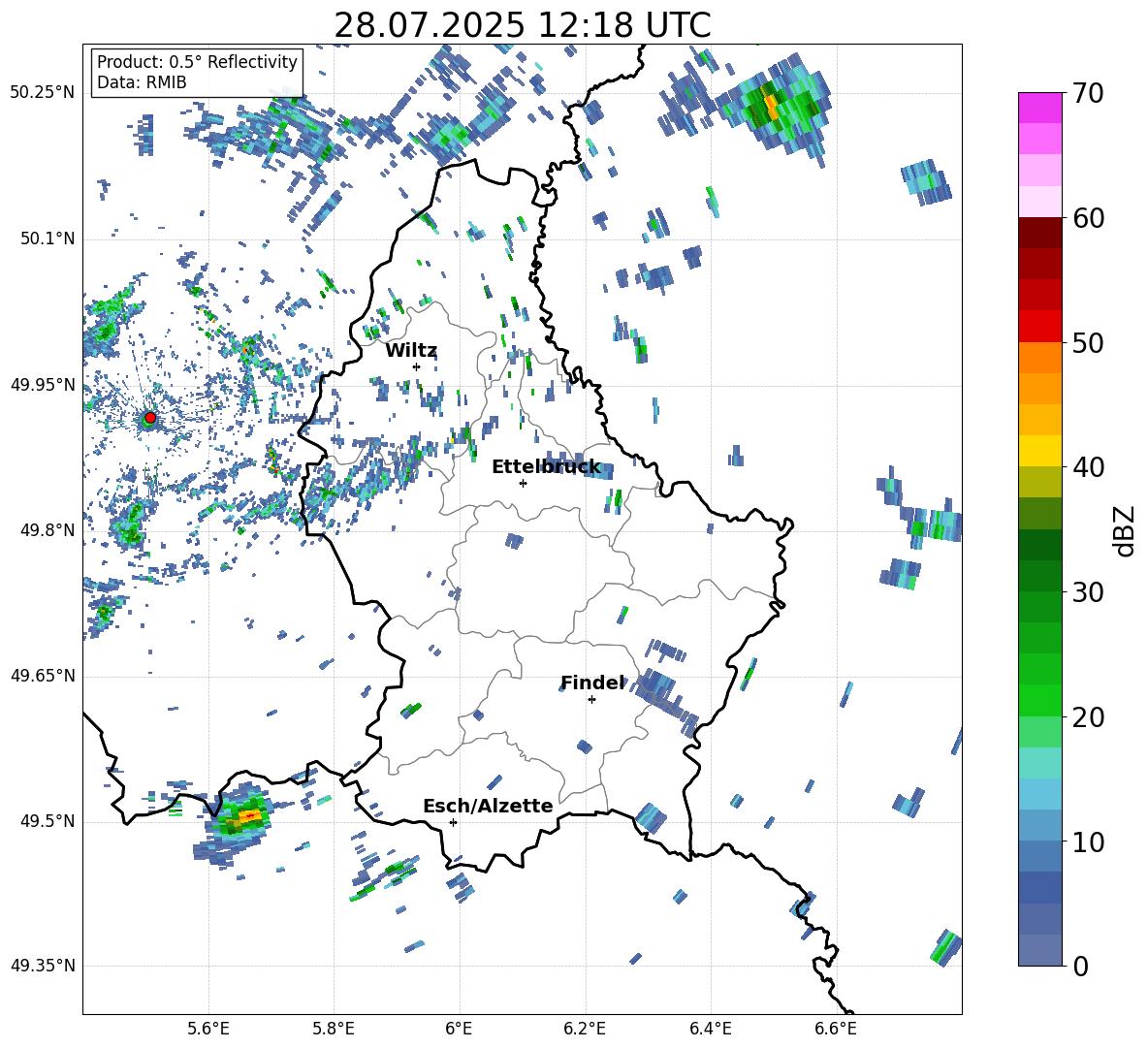Click the Wiltz city label
Screen dimensions: 1148x1048
click(411, 351)
